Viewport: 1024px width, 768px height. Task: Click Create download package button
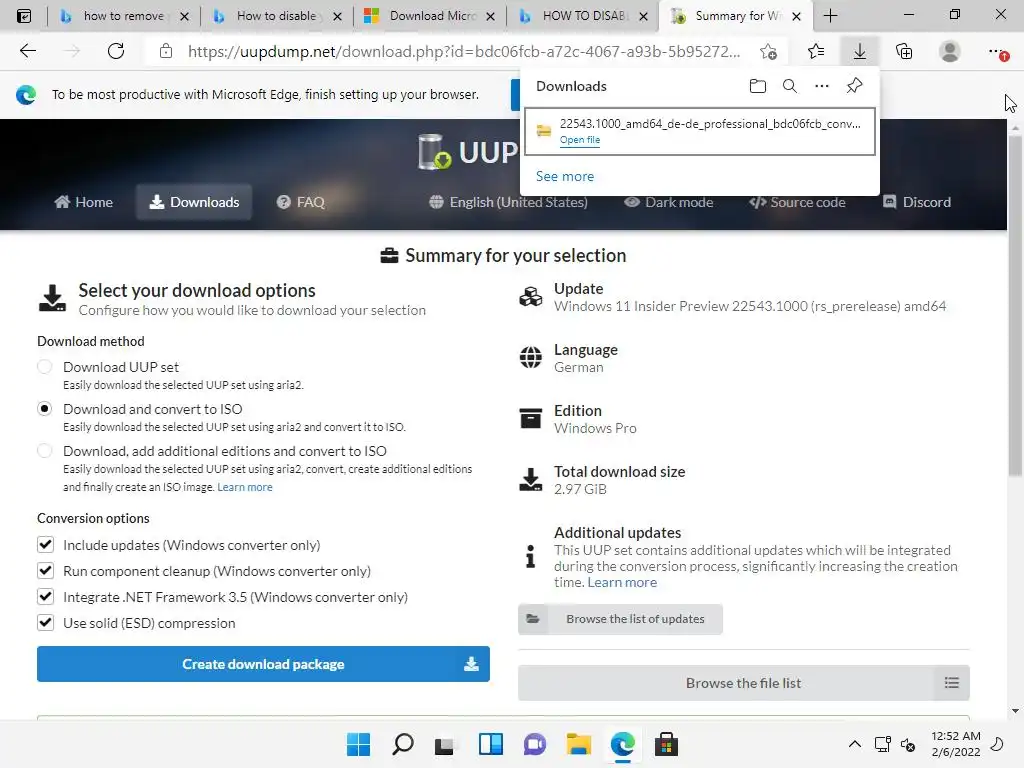coord(263,664)
